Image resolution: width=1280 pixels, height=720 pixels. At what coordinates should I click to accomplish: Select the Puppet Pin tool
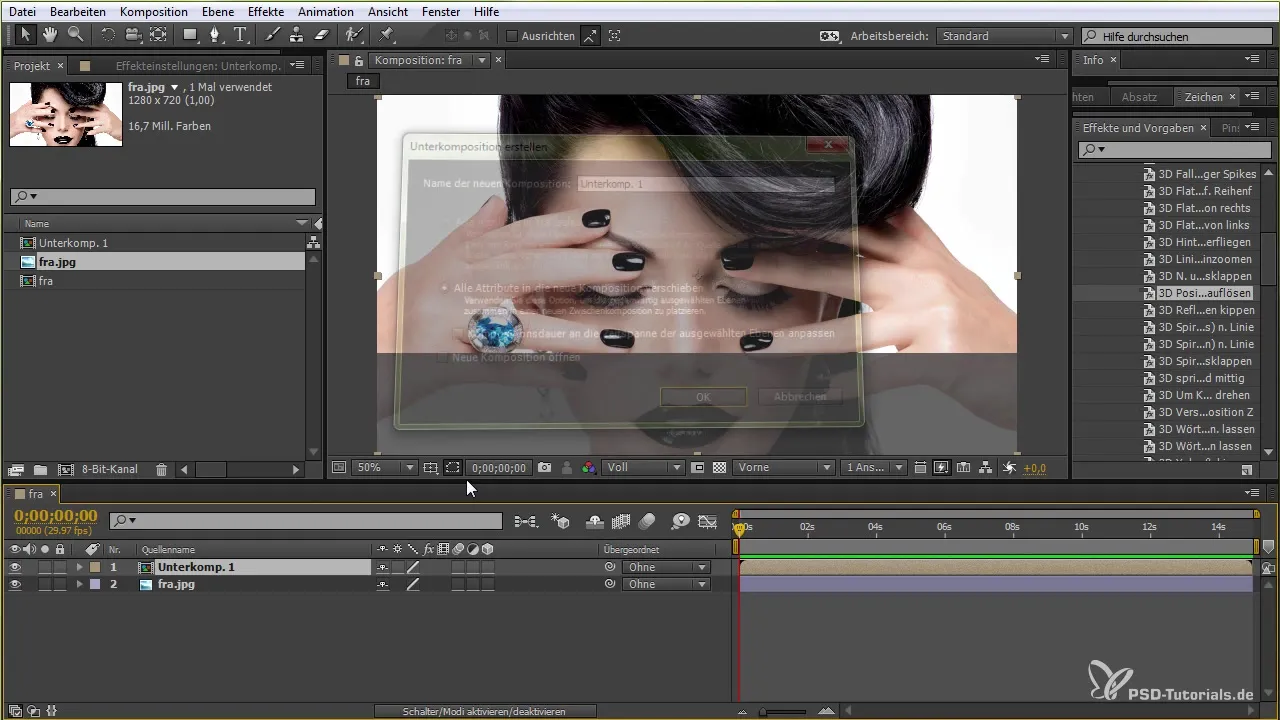click(387, 35)
